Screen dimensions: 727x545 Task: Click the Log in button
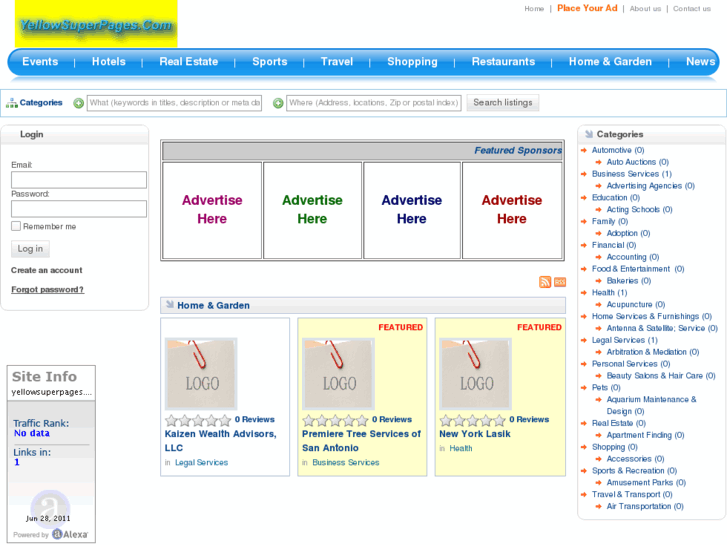[30, 249]
